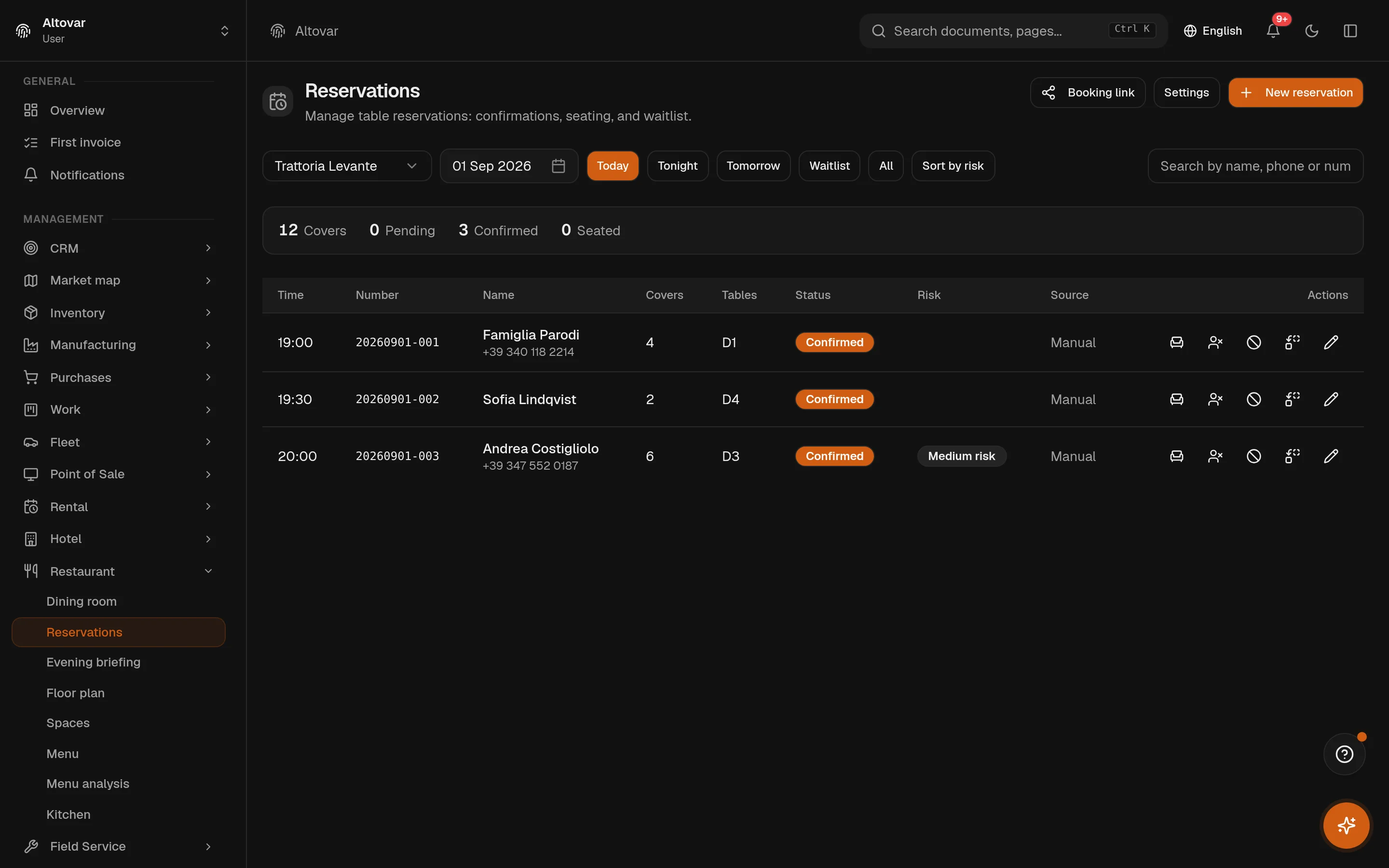The width and height of the screenshot is (1389, 868).
Task: Toggle the Sort by risk filter
Action: pos(953,166)
